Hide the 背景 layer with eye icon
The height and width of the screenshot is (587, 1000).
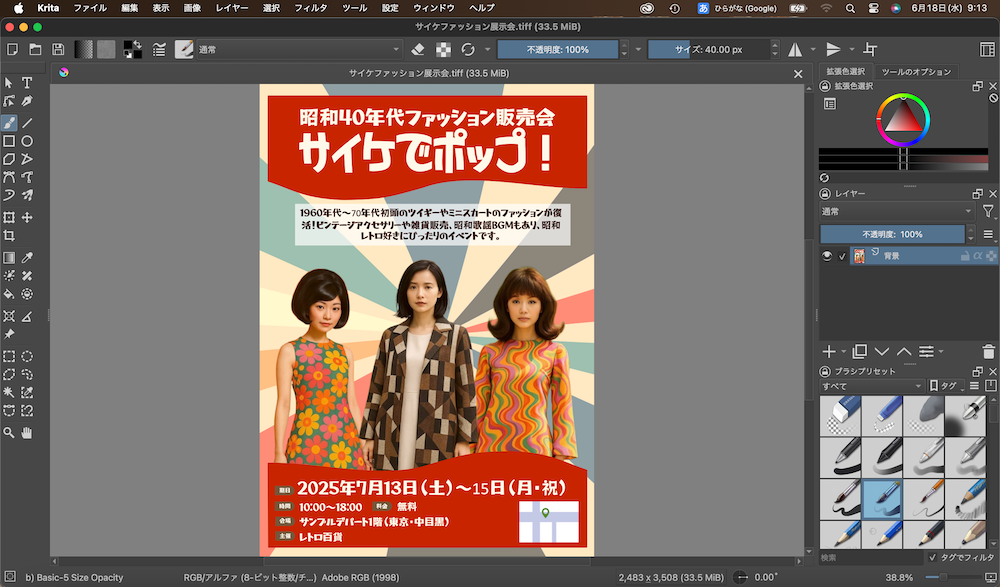[x=827, y=256]
